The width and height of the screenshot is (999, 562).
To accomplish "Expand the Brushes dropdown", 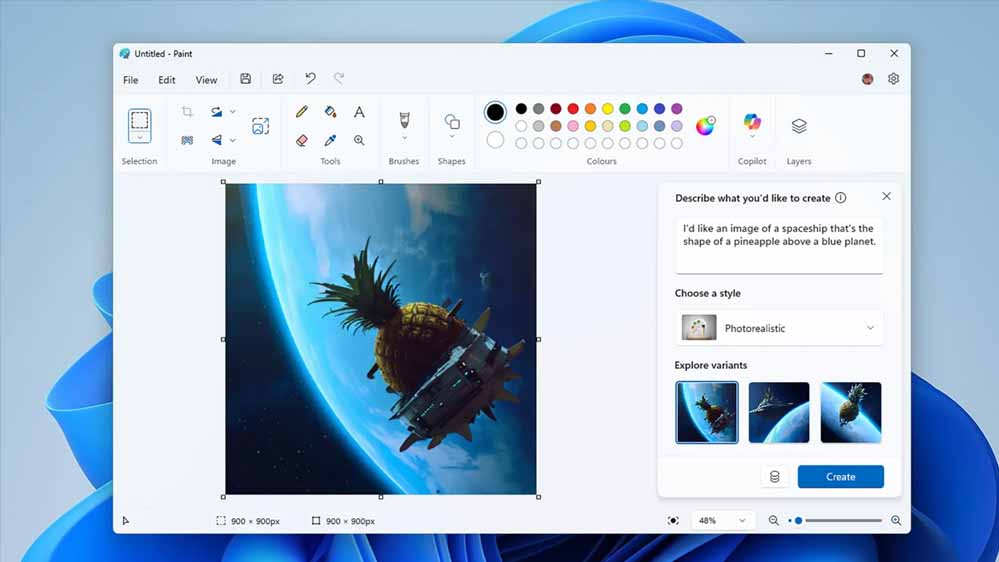I will [x=404, y=137].
